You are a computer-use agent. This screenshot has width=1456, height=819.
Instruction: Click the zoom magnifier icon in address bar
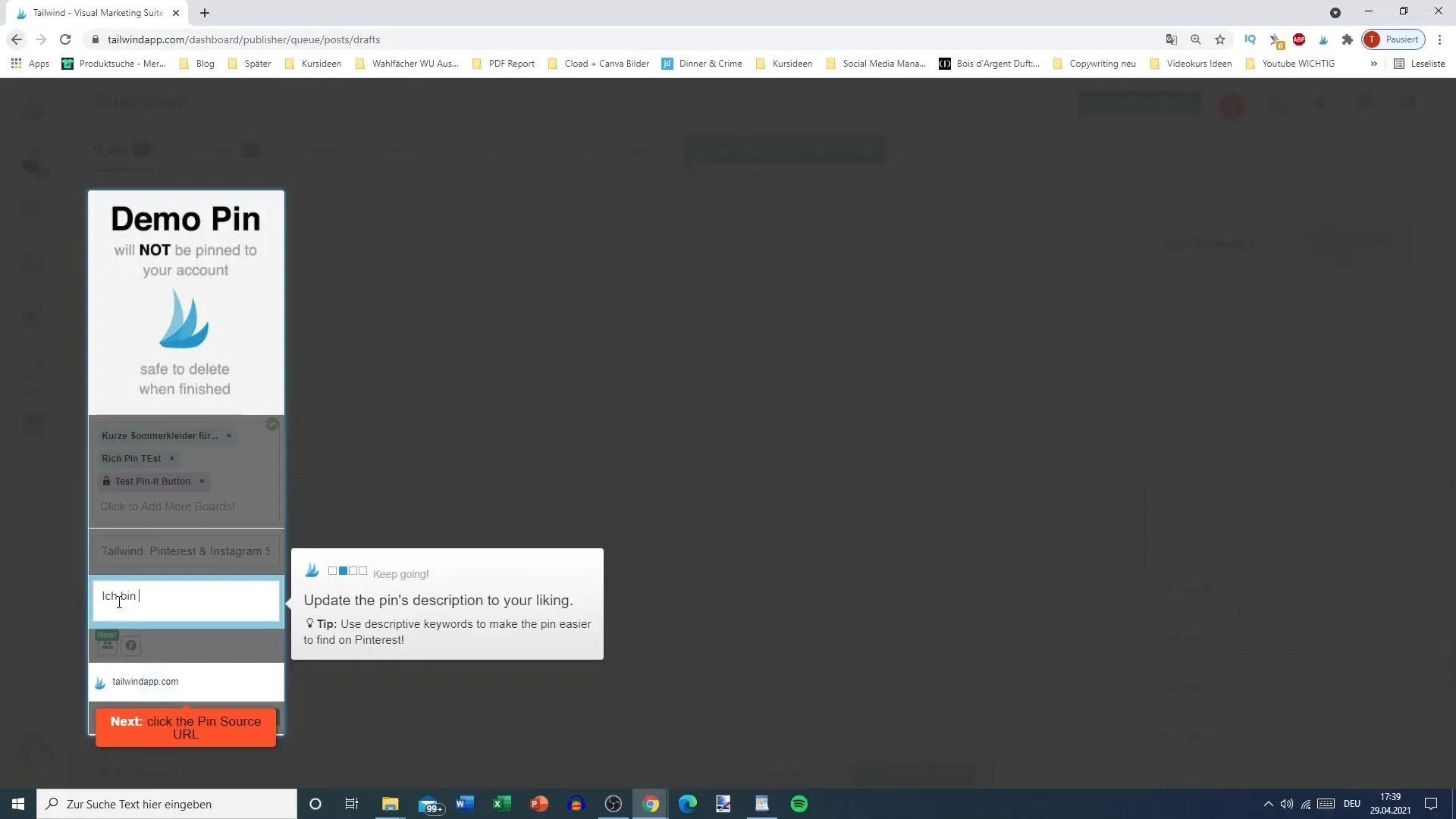(1196, 39)
